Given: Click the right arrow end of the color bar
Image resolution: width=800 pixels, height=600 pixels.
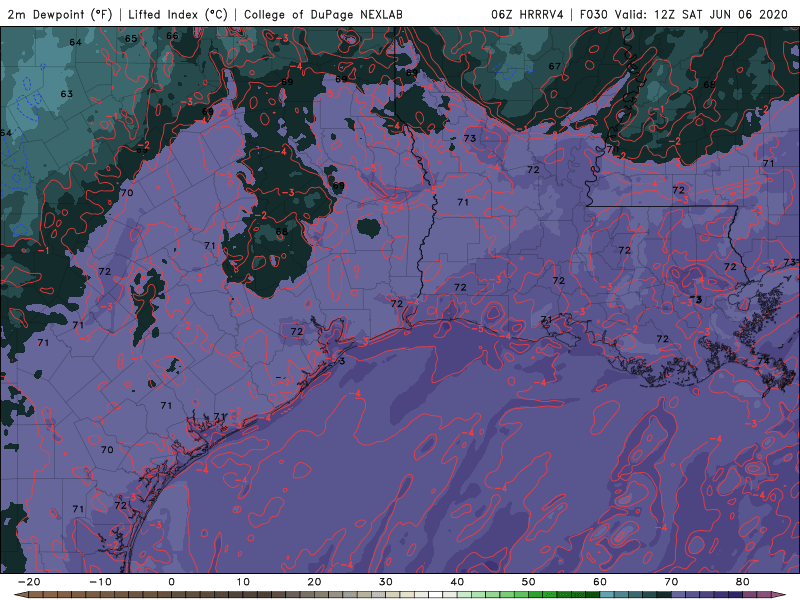Looking at the screenshot, I should click(x=781, y=595).
